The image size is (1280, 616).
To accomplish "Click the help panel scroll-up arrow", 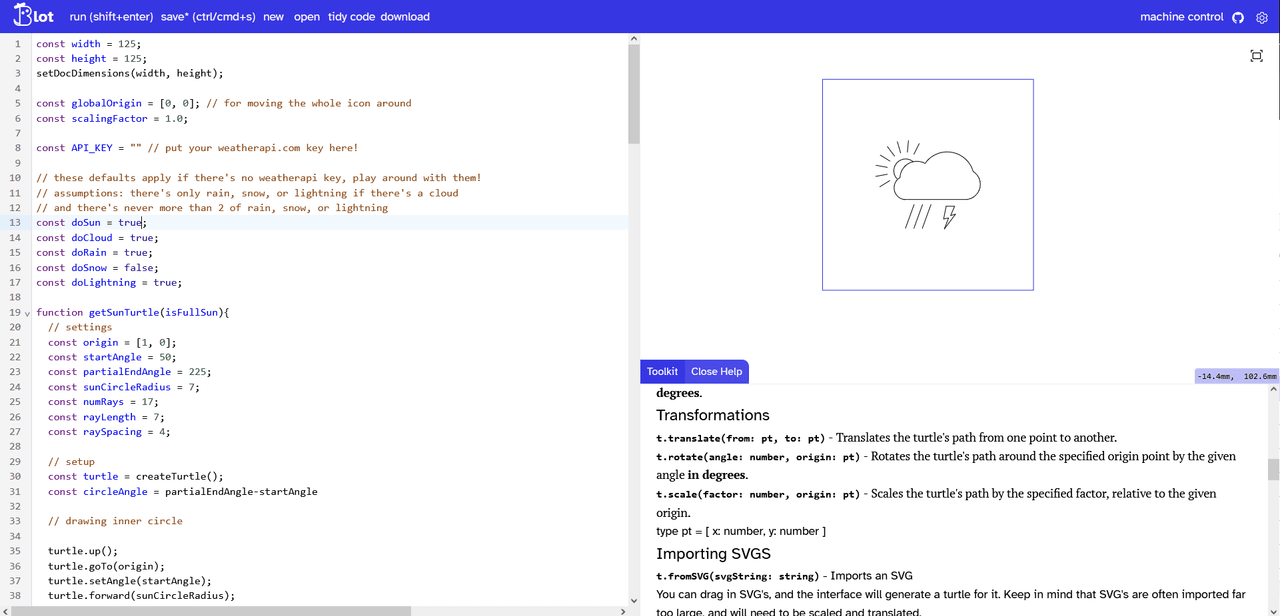I will 1273,391.
